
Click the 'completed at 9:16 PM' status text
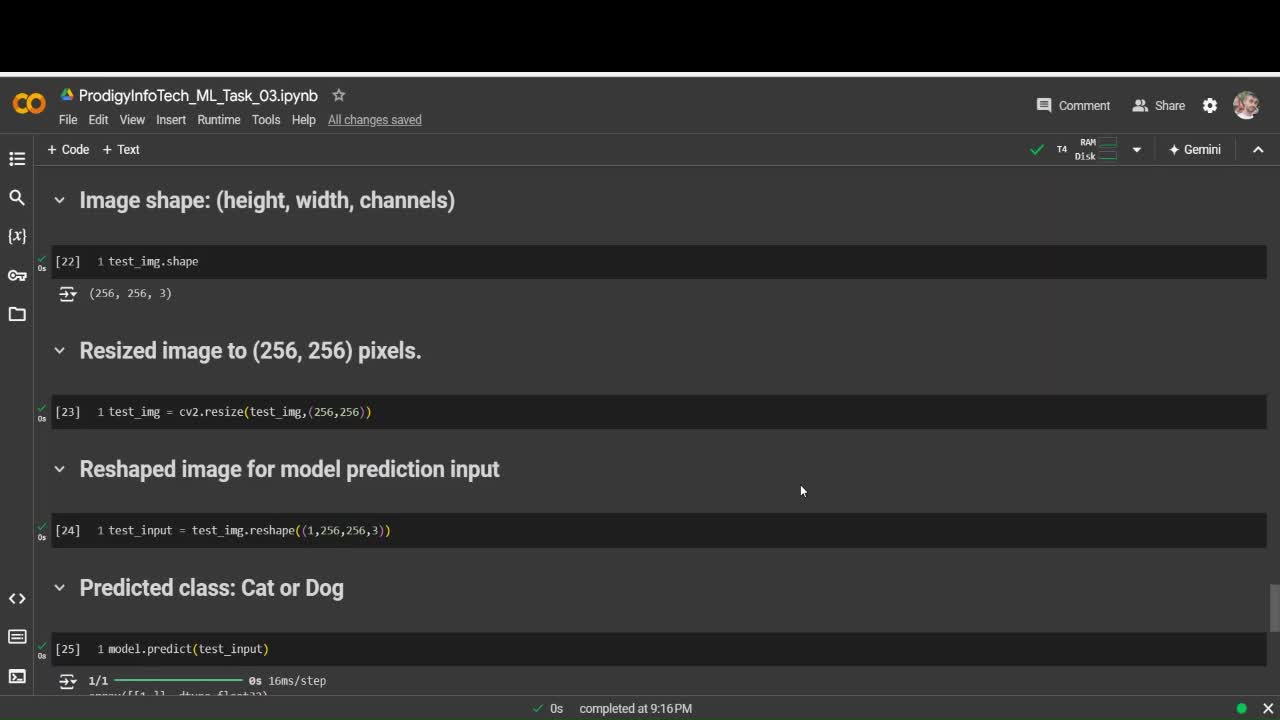(x=635, y=708)
